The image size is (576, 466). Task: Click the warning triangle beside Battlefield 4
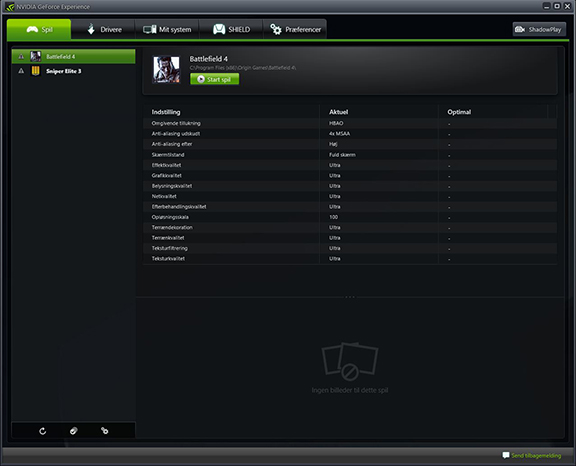[x=21, y=57]
